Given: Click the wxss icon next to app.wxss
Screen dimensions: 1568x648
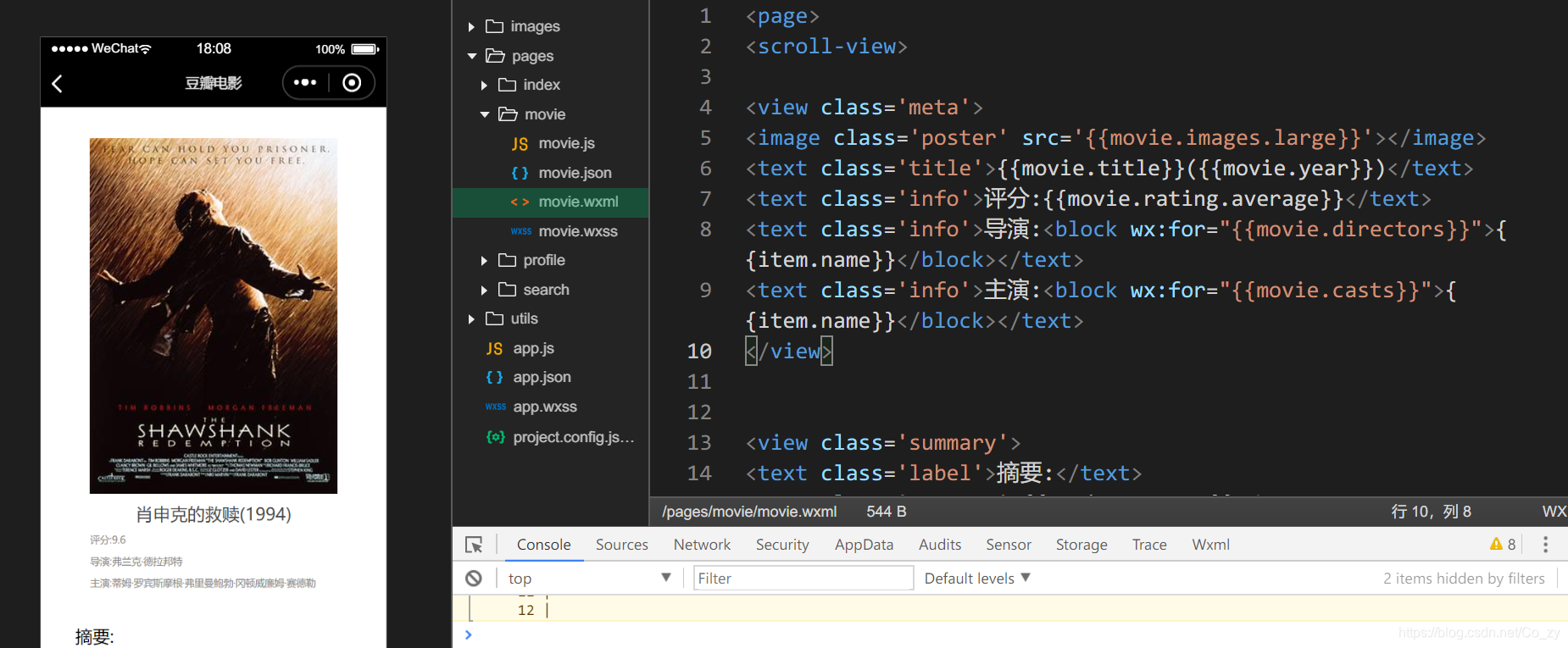Looking at the screenshot, I should pos(495,407).
